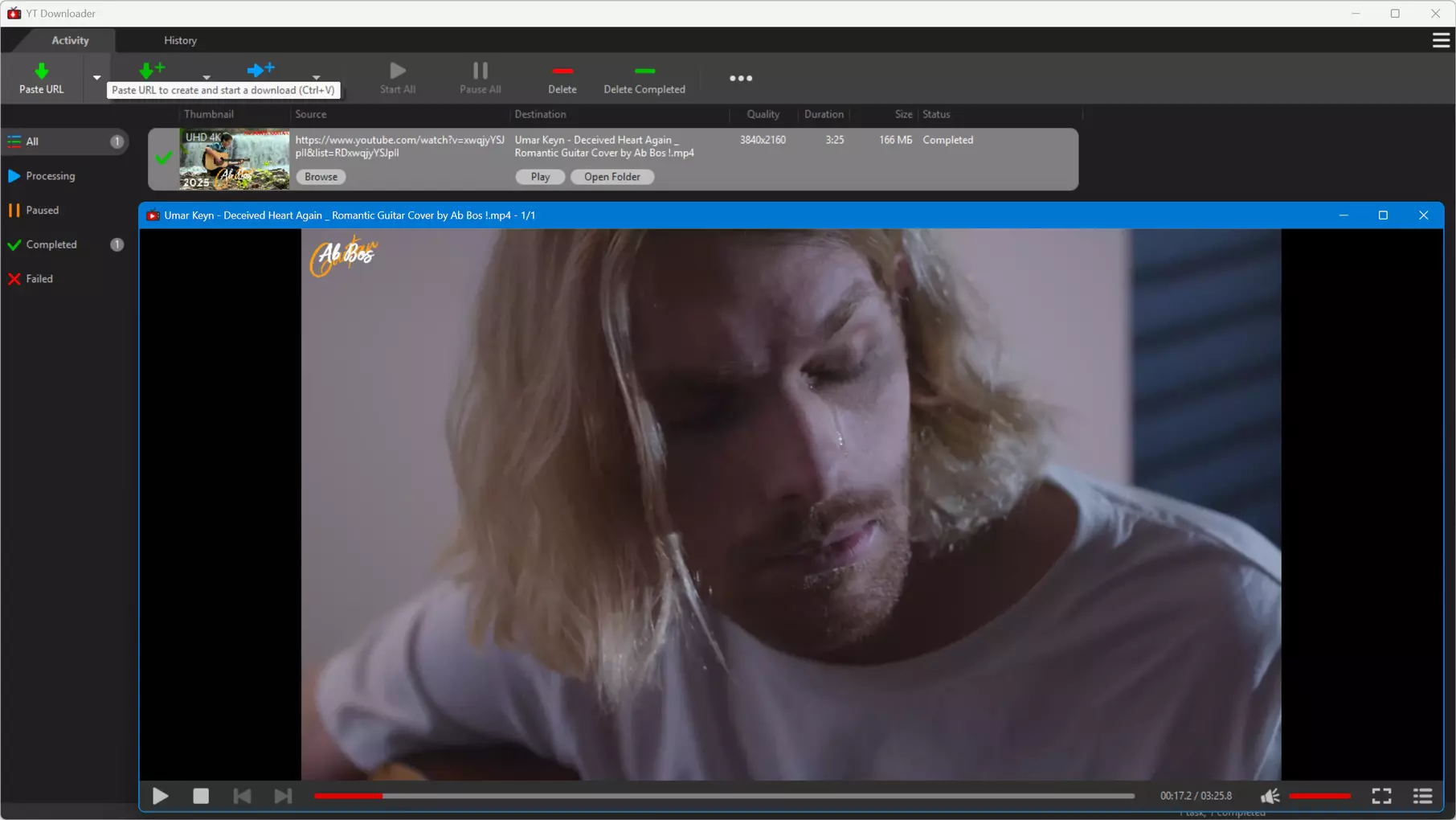This screenshot has height=820, width=1456.
Task: Click the Duration column header
Action: (x=824, y=114)
